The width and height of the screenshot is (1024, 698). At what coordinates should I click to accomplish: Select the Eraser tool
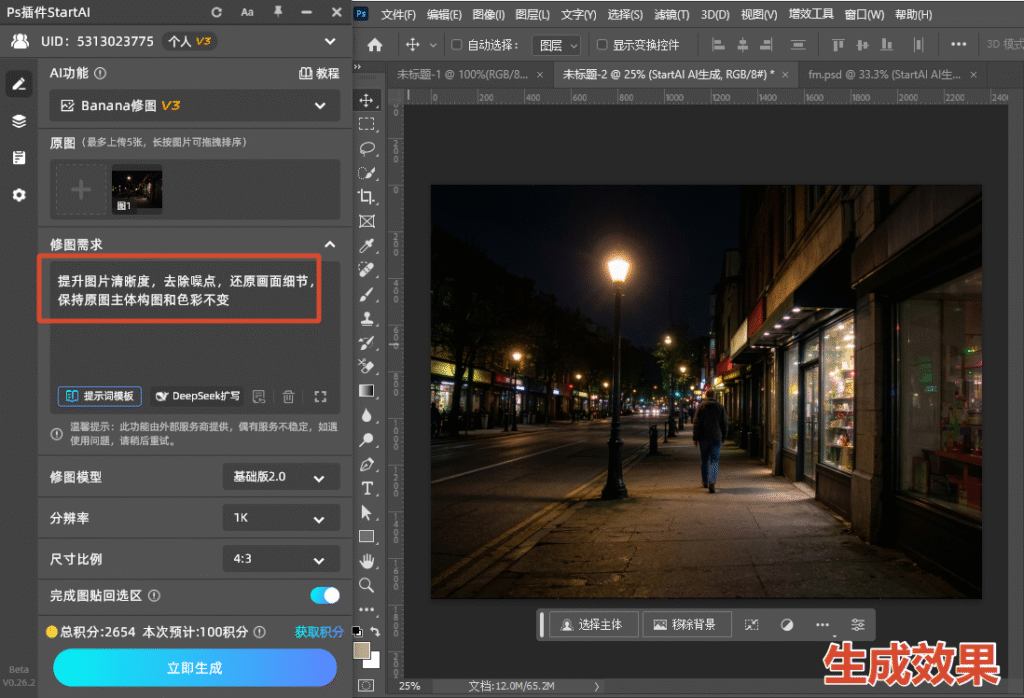(366, 366)
